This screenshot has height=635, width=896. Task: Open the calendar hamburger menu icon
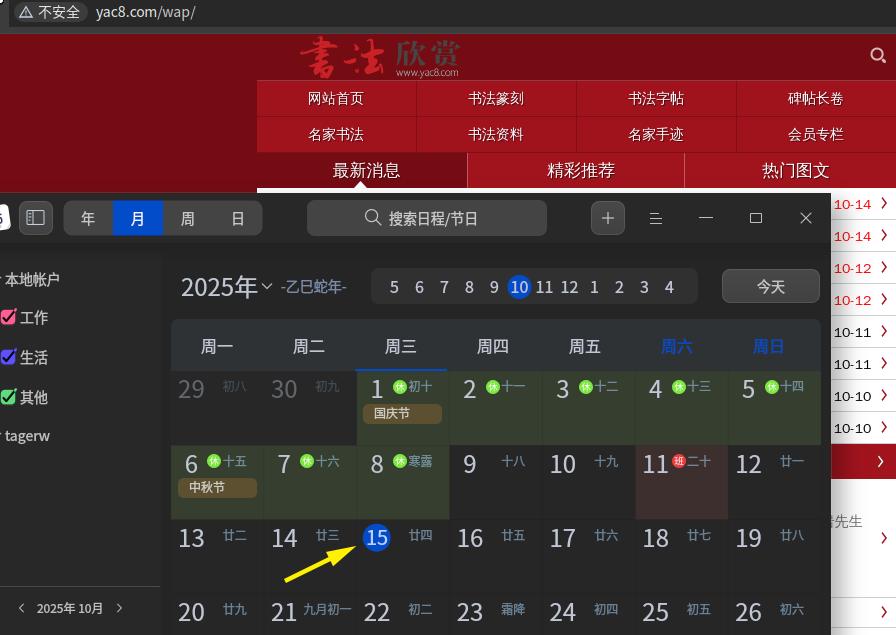click(x=656, y=218)
